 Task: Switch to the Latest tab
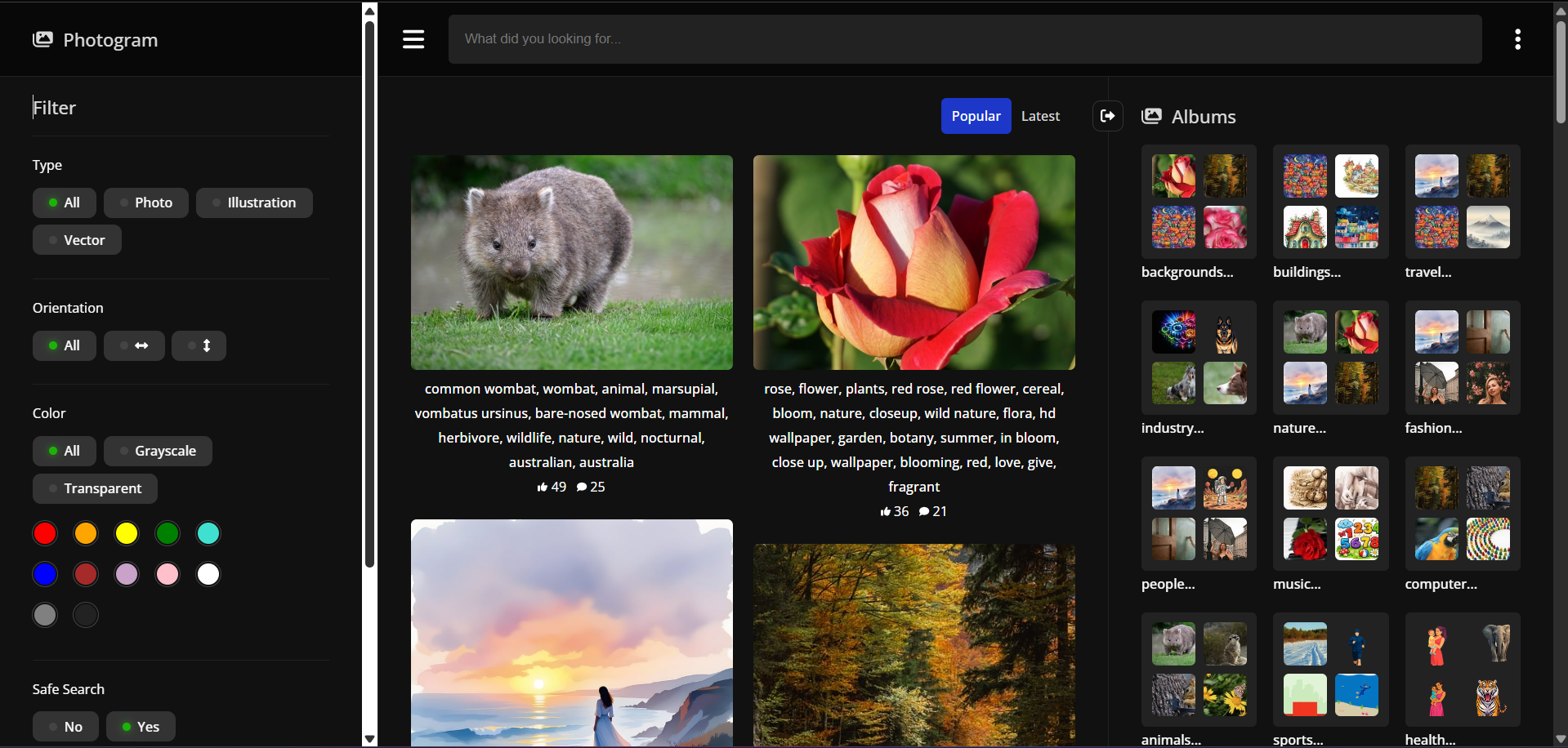(1040, 116)
